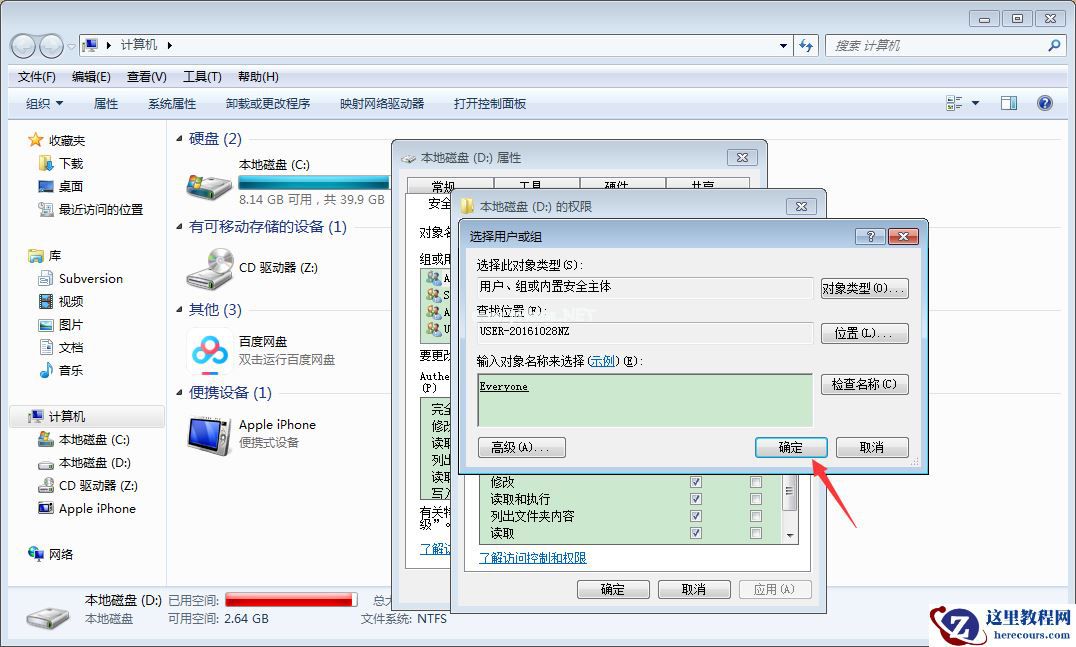Click the 检查名称(C) button
Viewport: 1076px width, 647px height.
pos(864,384)
